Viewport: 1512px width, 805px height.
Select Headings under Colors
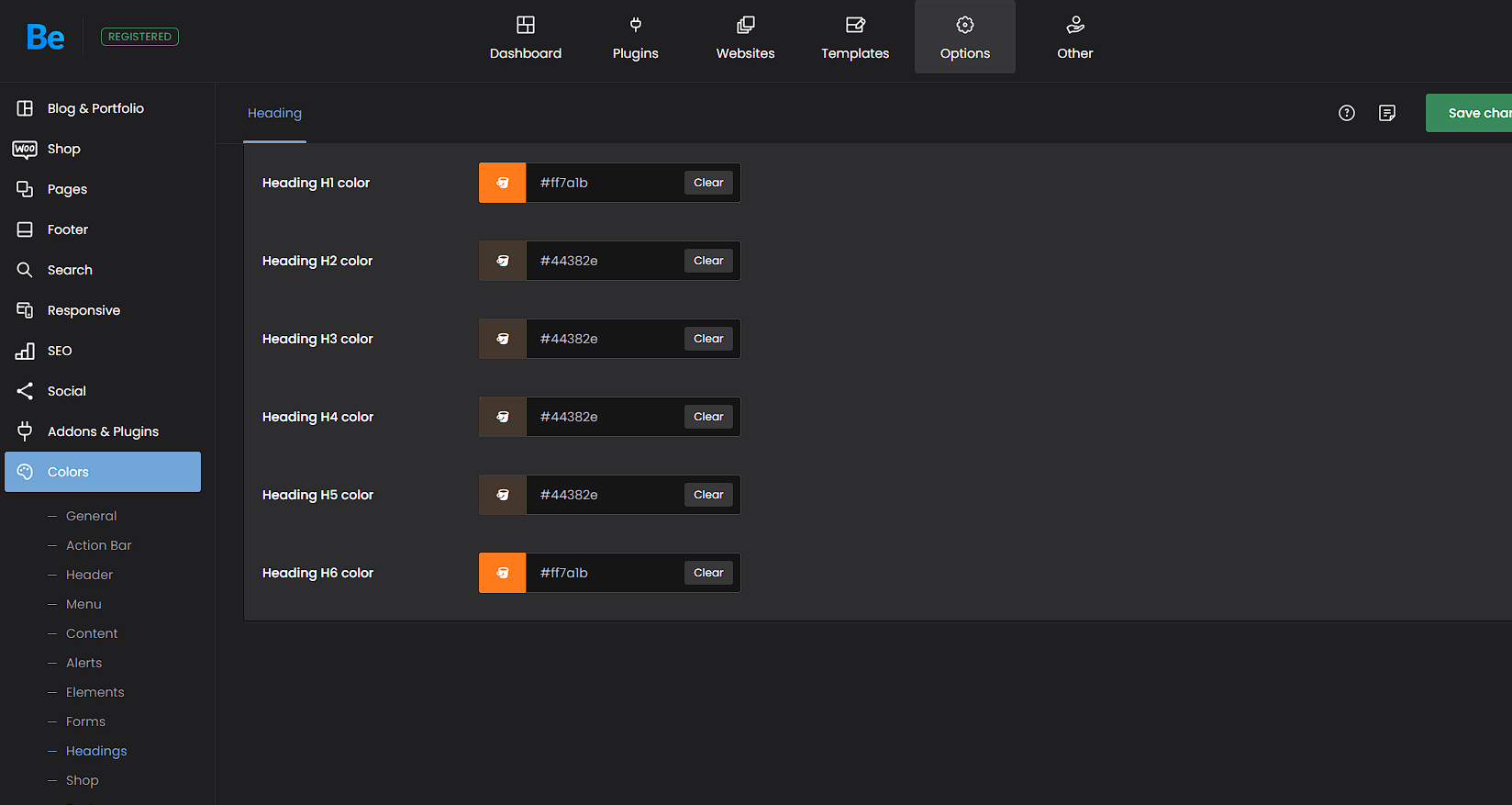tap(96, 751)
